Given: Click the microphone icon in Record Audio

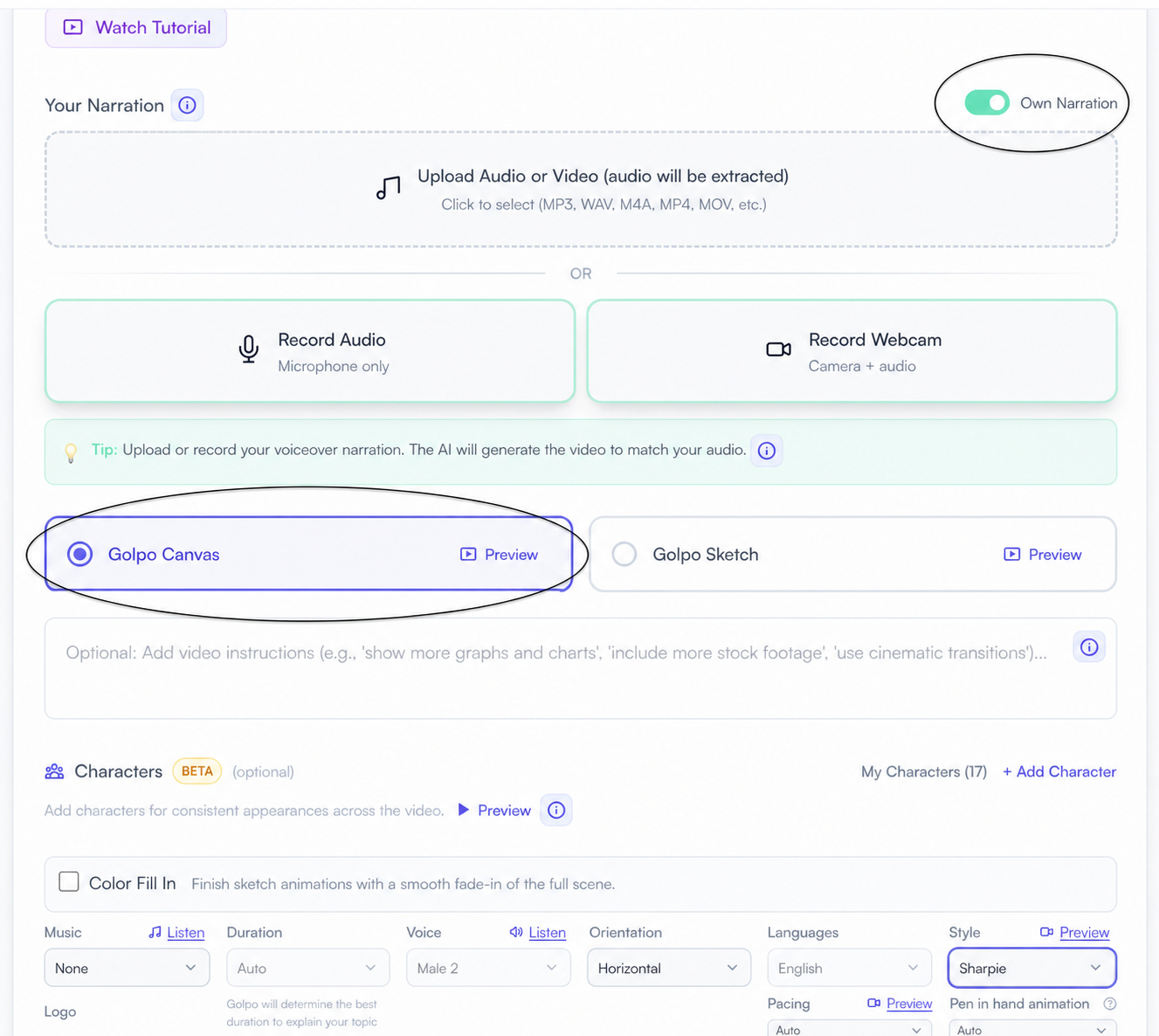Looking at the screenshot, I should (249, 349).
